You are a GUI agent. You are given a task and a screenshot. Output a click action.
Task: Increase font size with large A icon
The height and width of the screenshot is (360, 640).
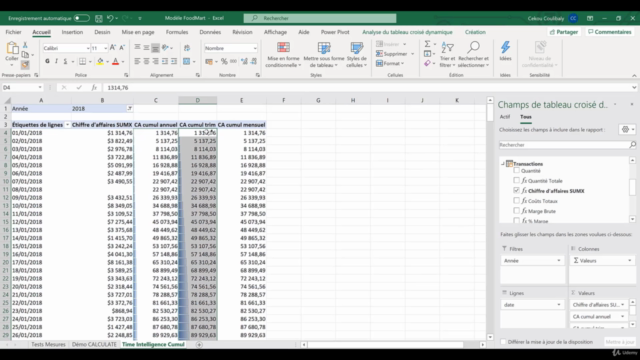click(113, 48)
